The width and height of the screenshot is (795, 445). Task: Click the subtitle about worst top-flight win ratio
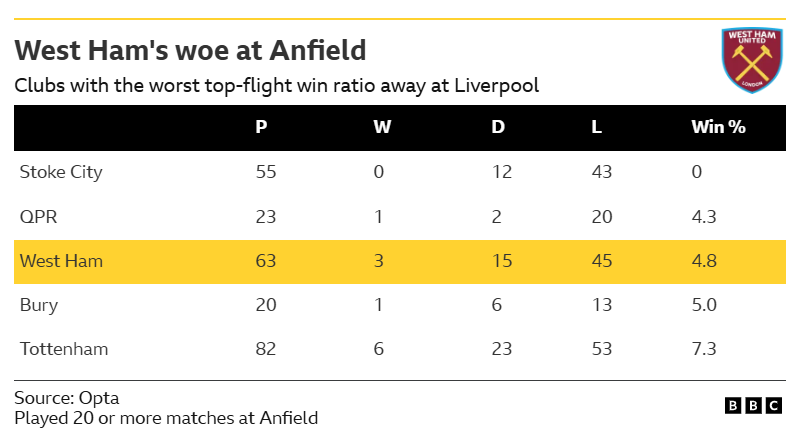(277, 85)
